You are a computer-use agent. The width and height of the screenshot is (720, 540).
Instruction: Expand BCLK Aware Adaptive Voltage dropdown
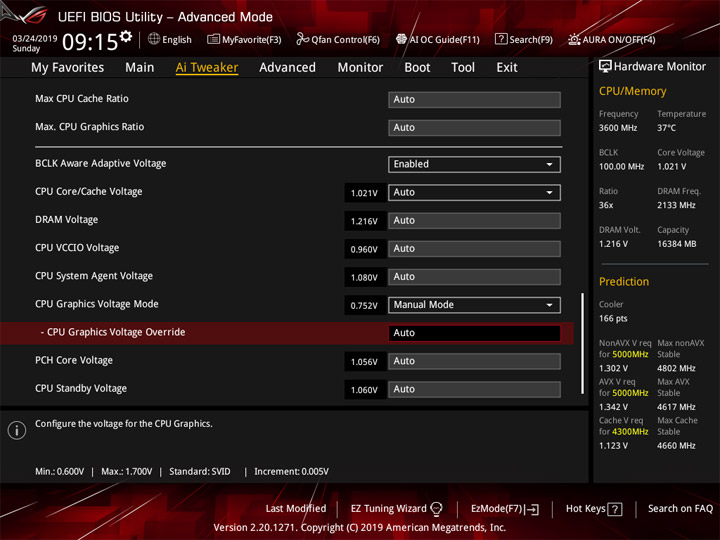coord(474,164)
